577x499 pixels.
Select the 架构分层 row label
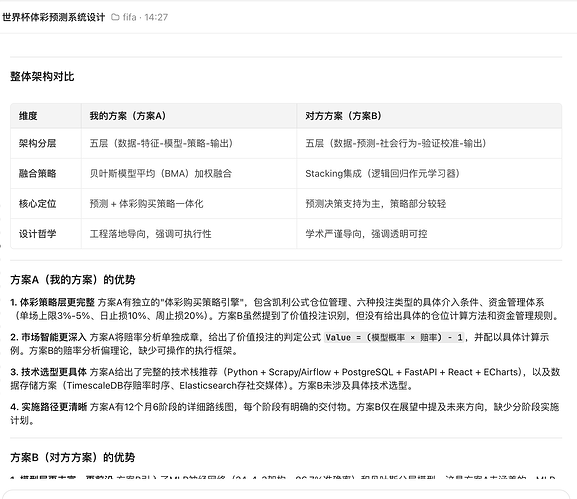pos(37,143)
